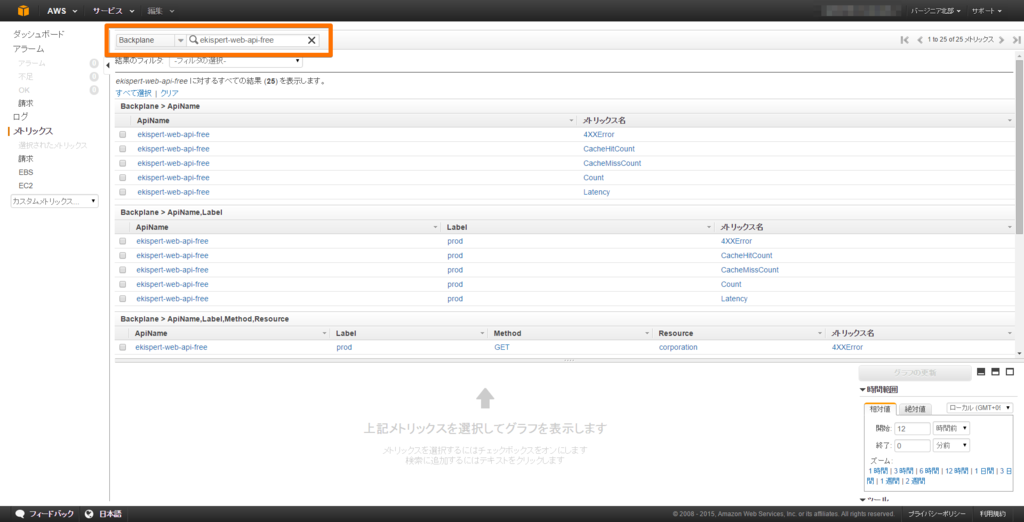
Task: Open the start time unit dropdown
Action: pyautogui.click(x=951, y=429)
